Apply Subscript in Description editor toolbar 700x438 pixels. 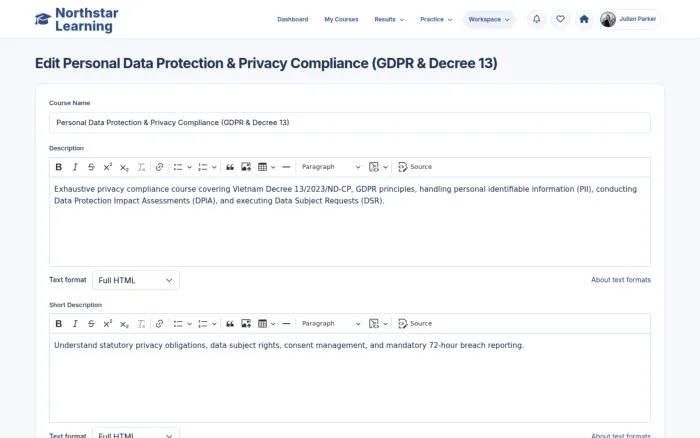coord(124,167)
